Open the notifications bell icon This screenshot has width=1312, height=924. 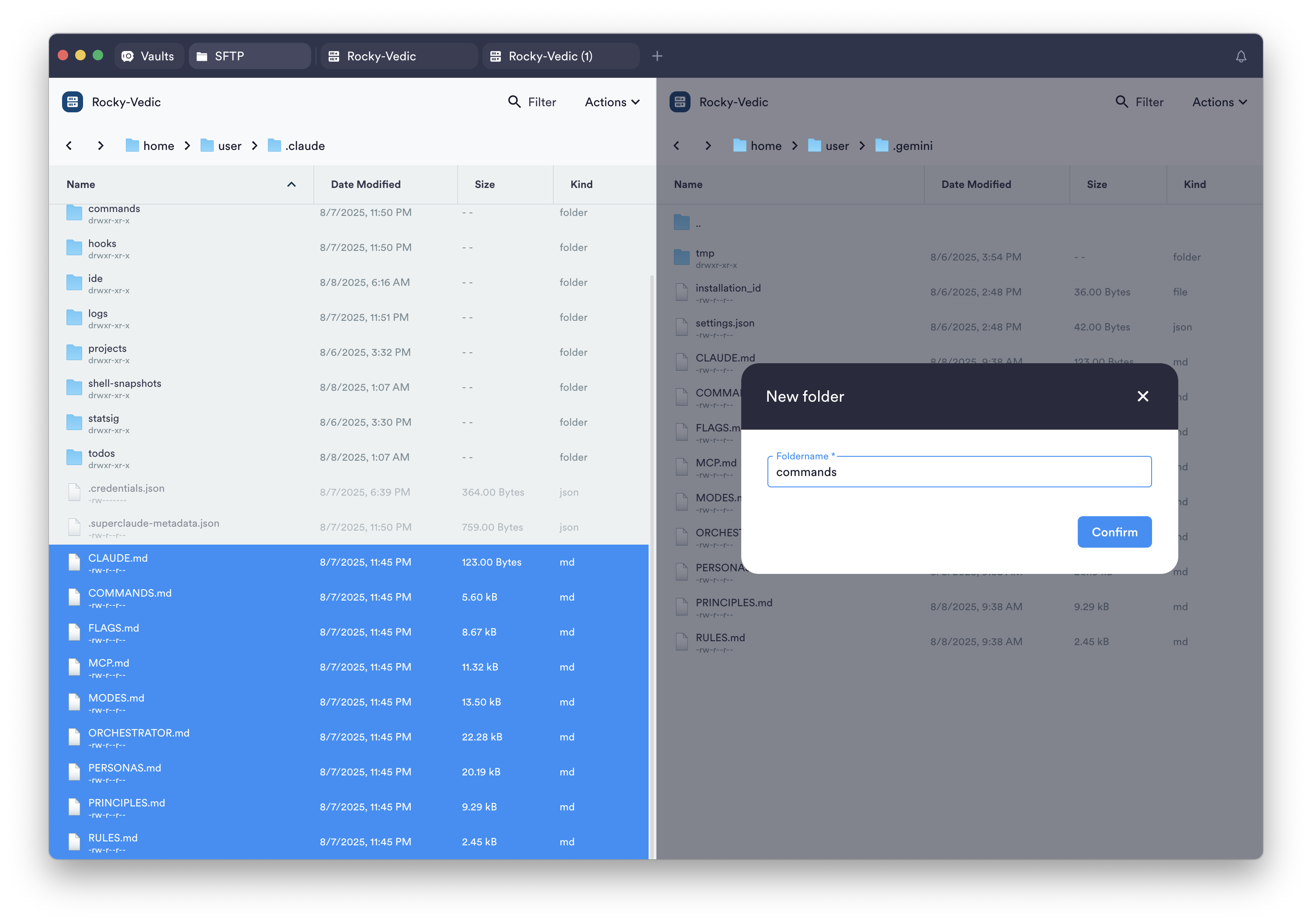1241,56
